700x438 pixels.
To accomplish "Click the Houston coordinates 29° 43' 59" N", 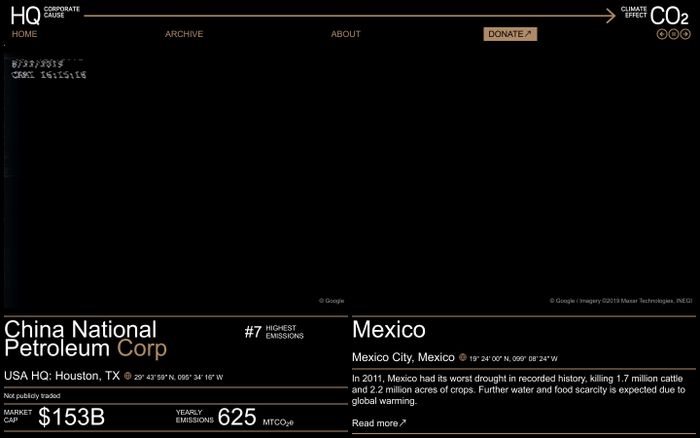I will [x=179, y=377].
